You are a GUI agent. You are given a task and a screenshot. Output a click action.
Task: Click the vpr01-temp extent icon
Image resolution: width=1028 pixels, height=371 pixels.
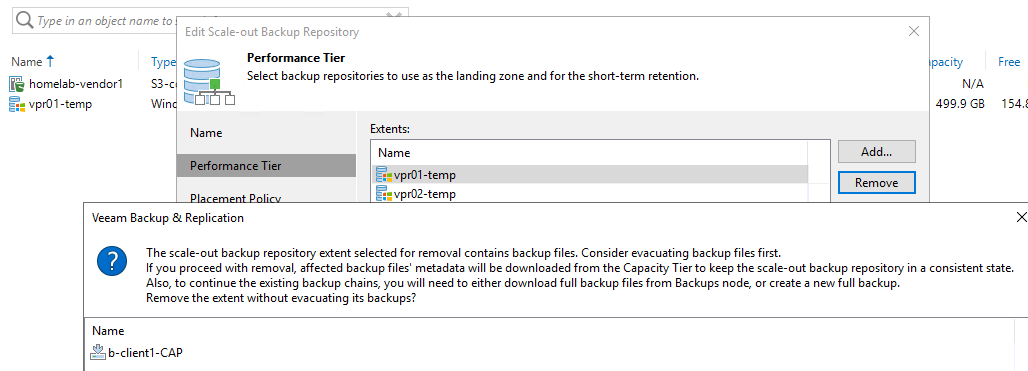[384, 174]
